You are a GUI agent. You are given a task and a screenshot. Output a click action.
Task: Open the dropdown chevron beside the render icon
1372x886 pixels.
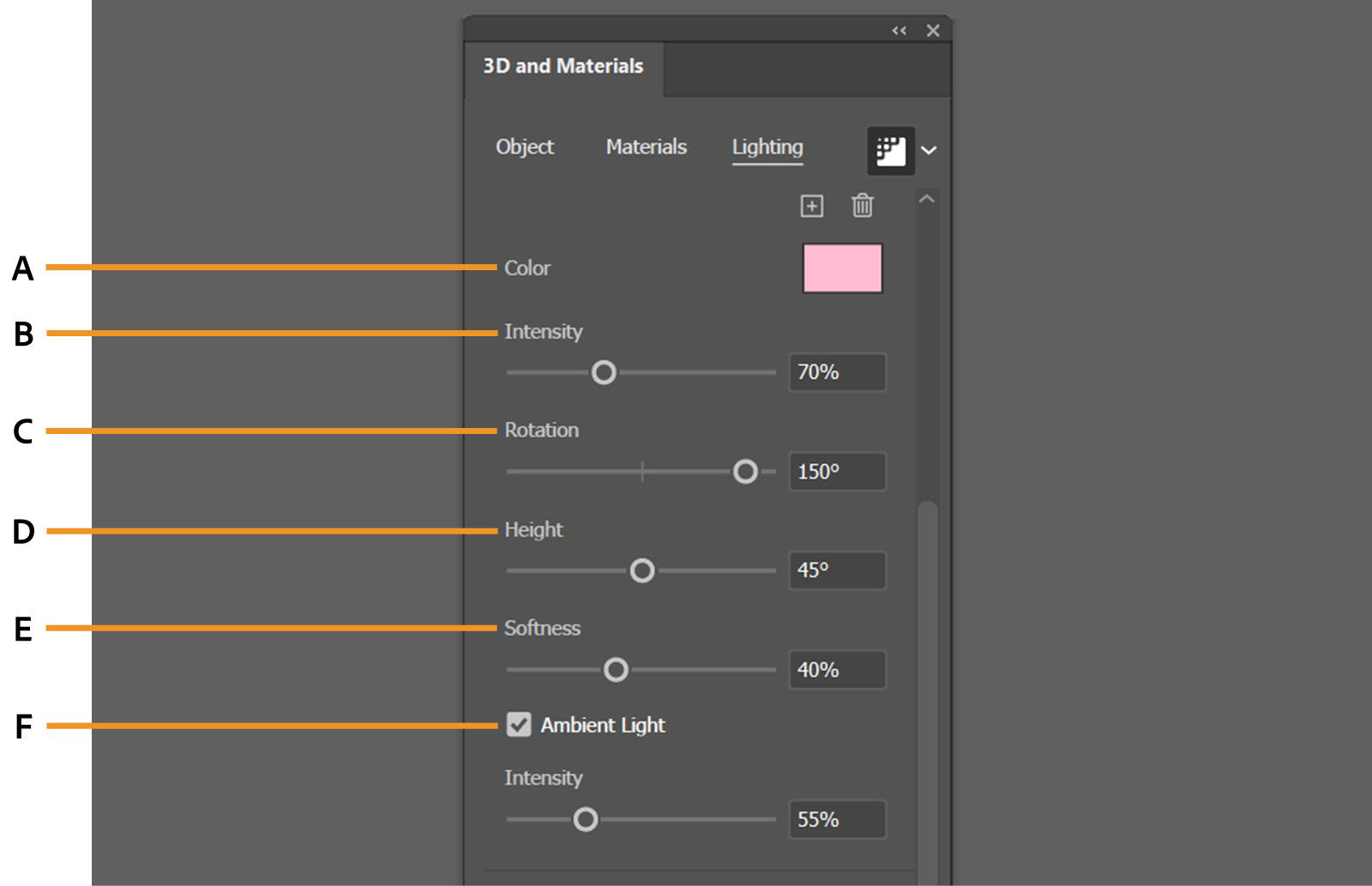point(929,151)
